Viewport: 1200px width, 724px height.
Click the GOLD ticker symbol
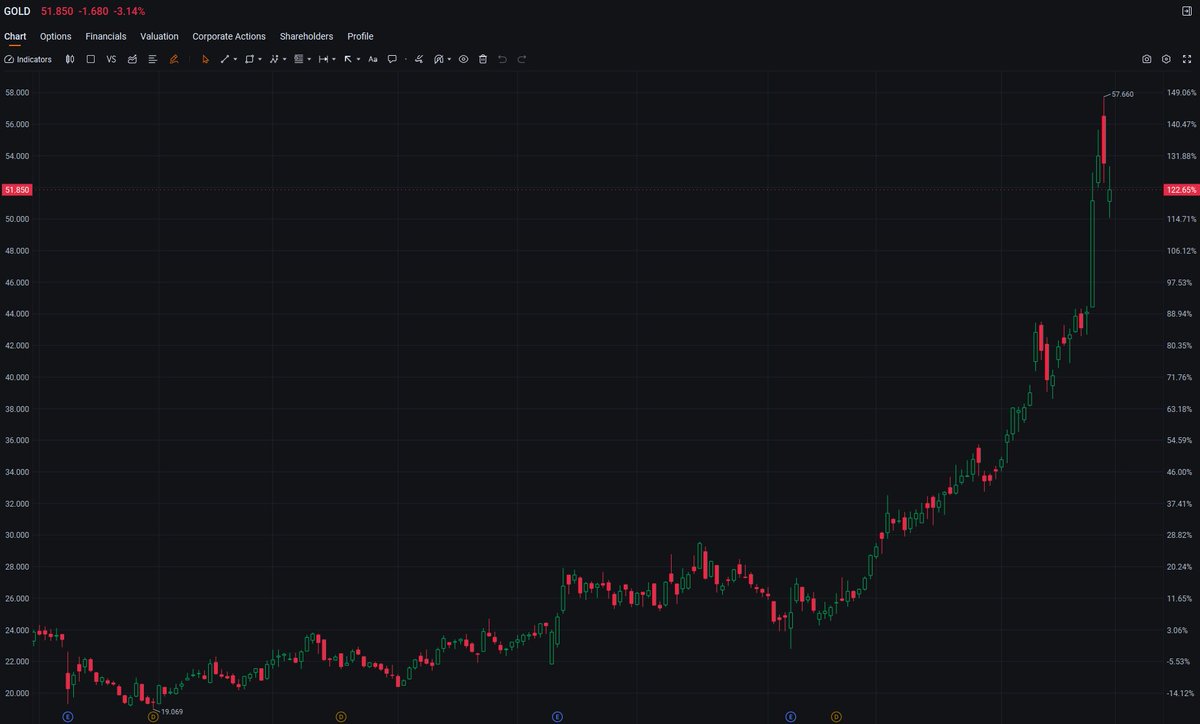pyautogui.click(x=17, y=11)
